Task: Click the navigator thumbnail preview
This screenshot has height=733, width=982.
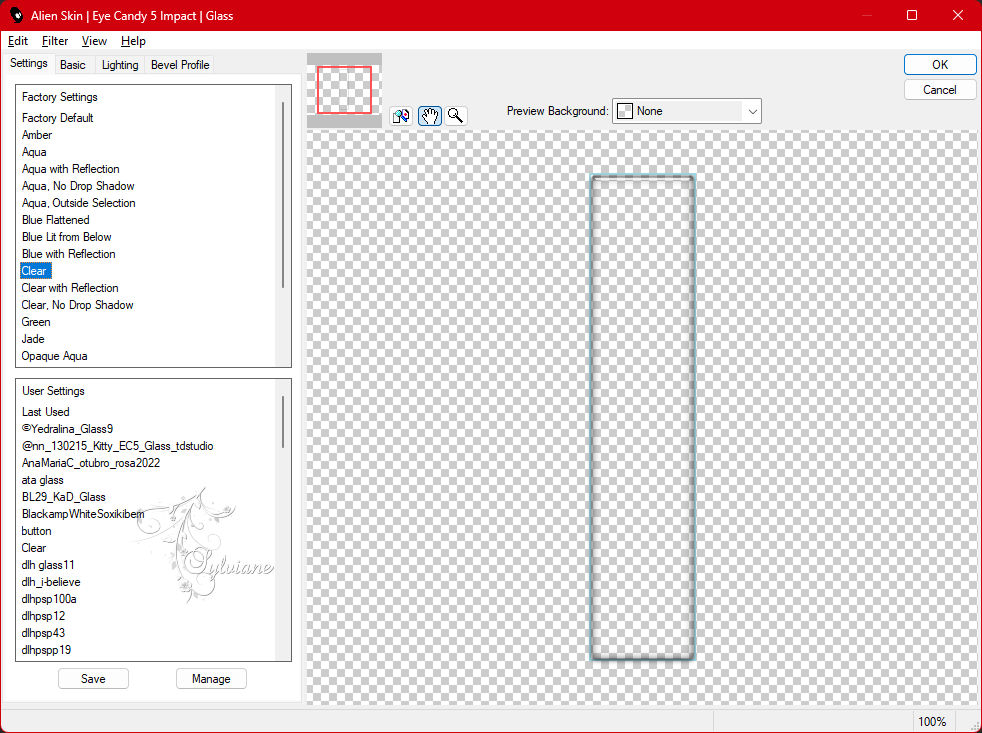Action: pos(344,90)
